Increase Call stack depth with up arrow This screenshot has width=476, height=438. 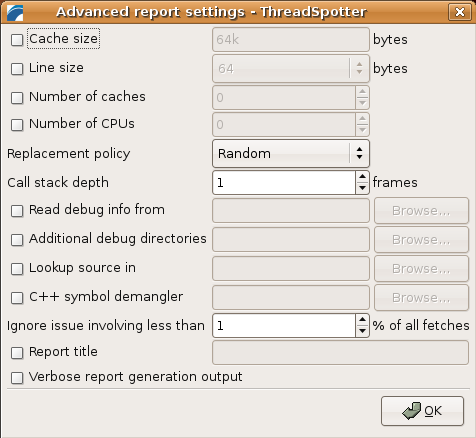point(362,176)
